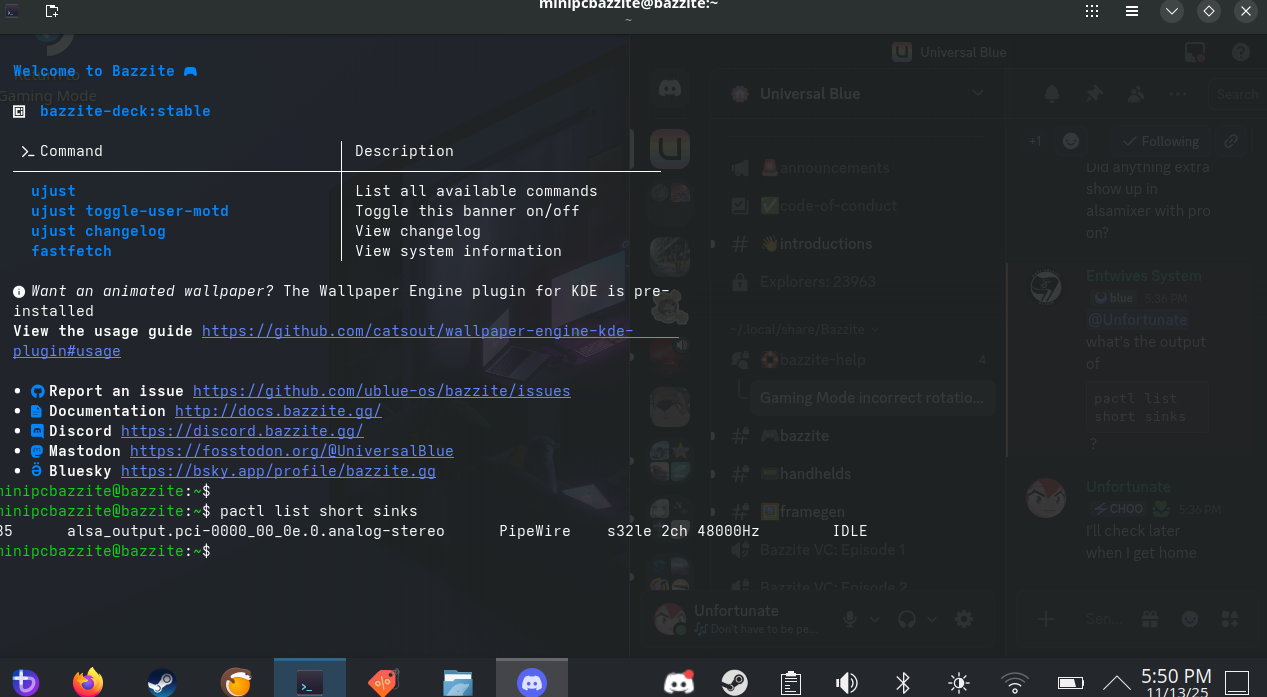
Task: Open the fosstodon Mastodon link
Action: click(x=291, y=451)
